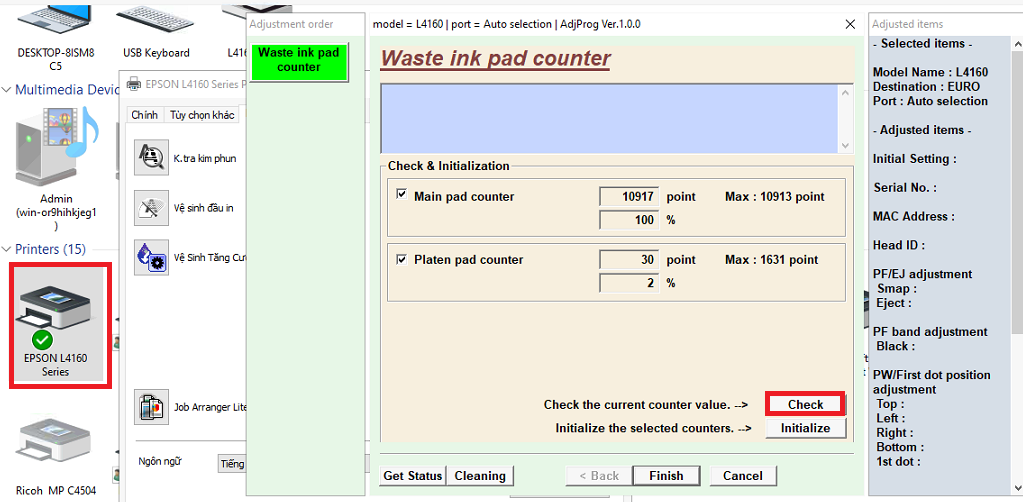Click the Check button
Screen dimensions: 1023x502
806,405
